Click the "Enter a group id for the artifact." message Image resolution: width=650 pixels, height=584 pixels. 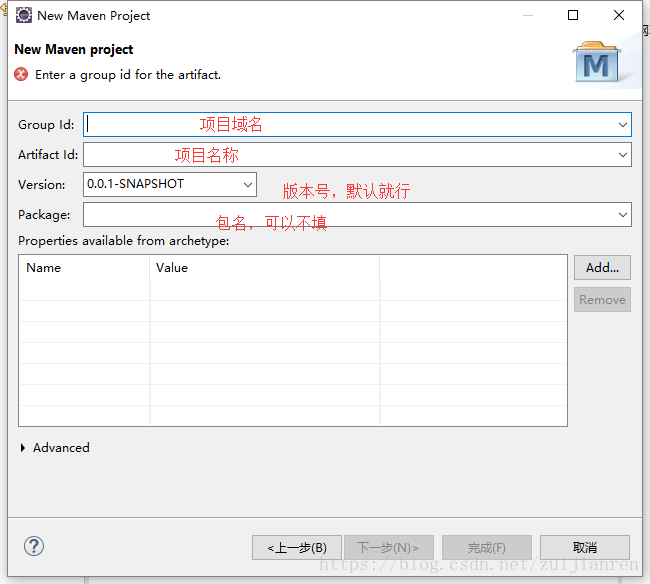128,75
